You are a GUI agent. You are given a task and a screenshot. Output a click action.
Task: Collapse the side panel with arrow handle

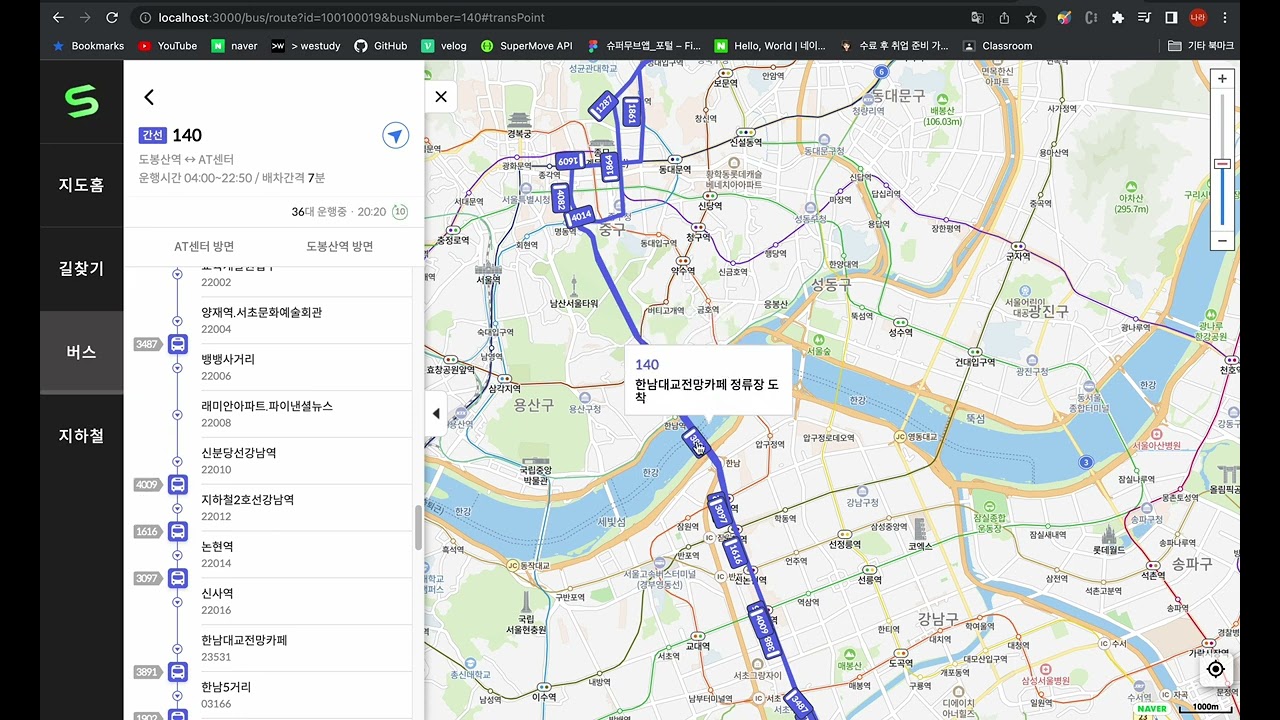pos(435,413)
